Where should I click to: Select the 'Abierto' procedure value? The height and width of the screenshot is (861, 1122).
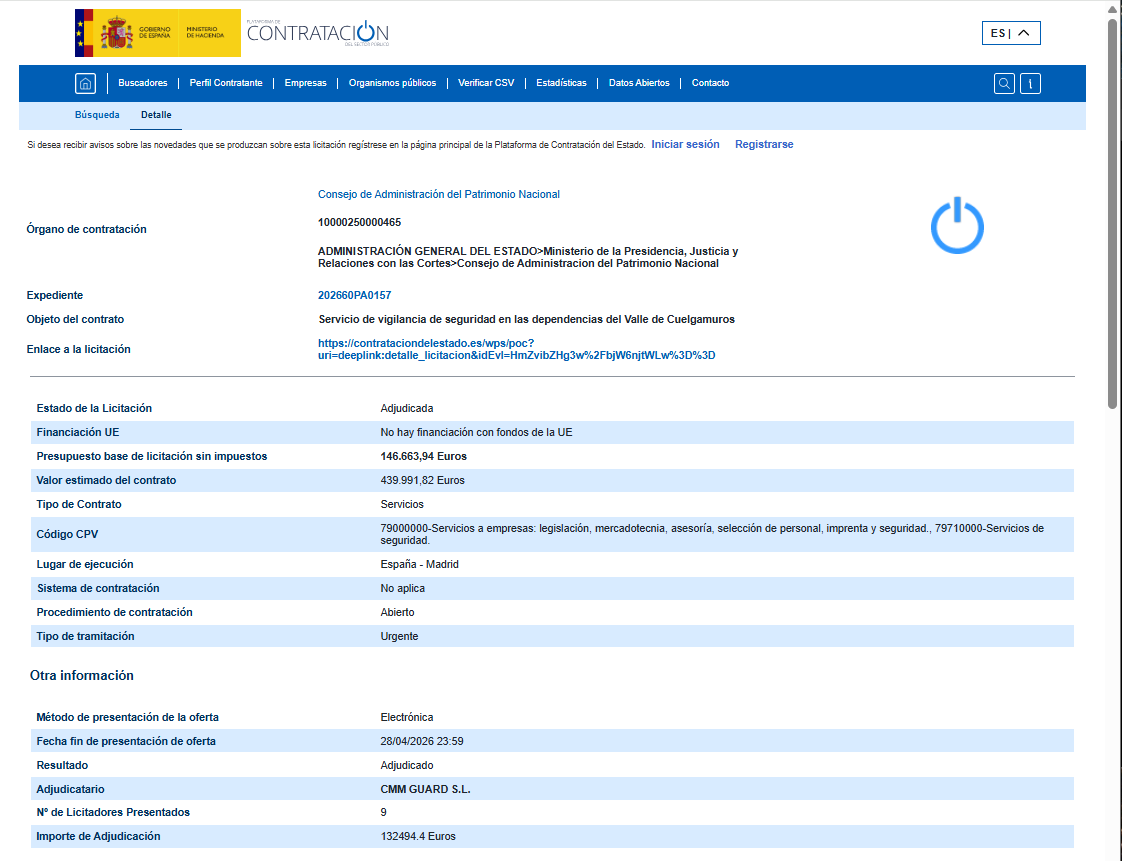tap(397, 612)
